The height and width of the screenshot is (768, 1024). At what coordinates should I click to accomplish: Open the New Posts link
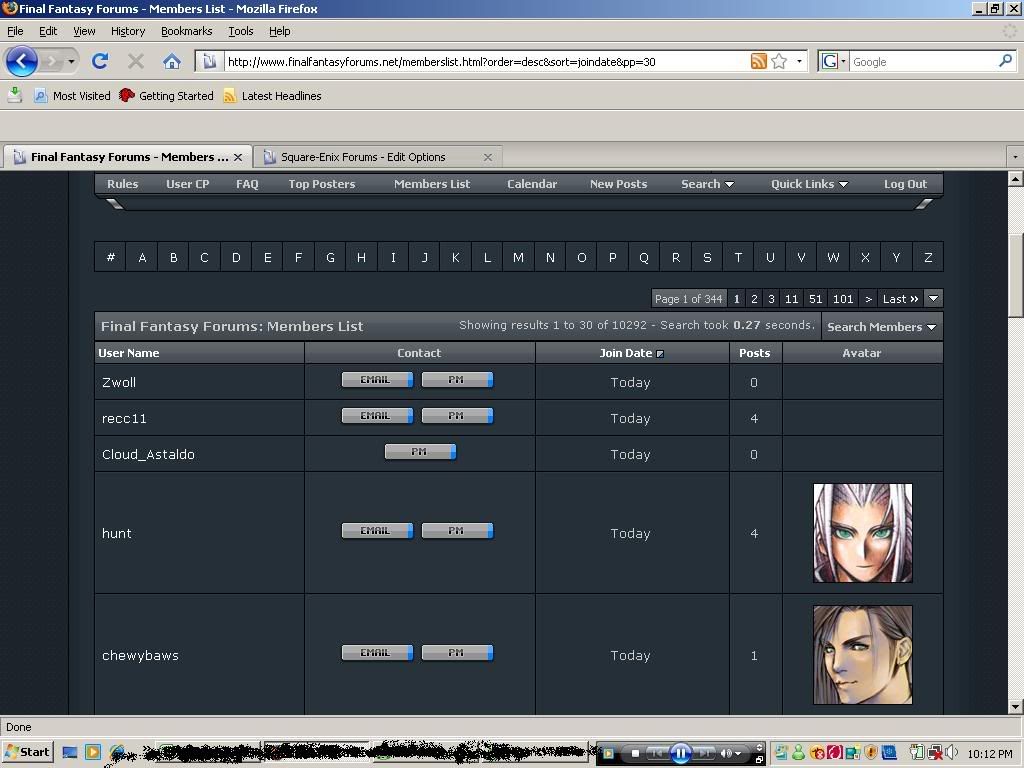click(618, 184)
